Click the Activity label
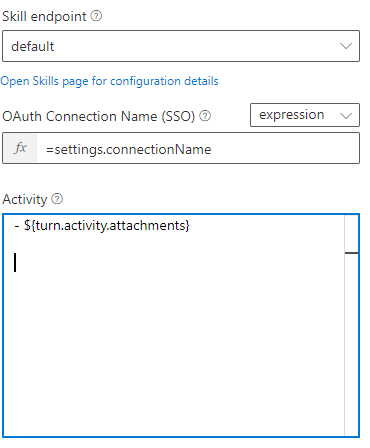The image size is (370, 448). click(x=25, y=199)
